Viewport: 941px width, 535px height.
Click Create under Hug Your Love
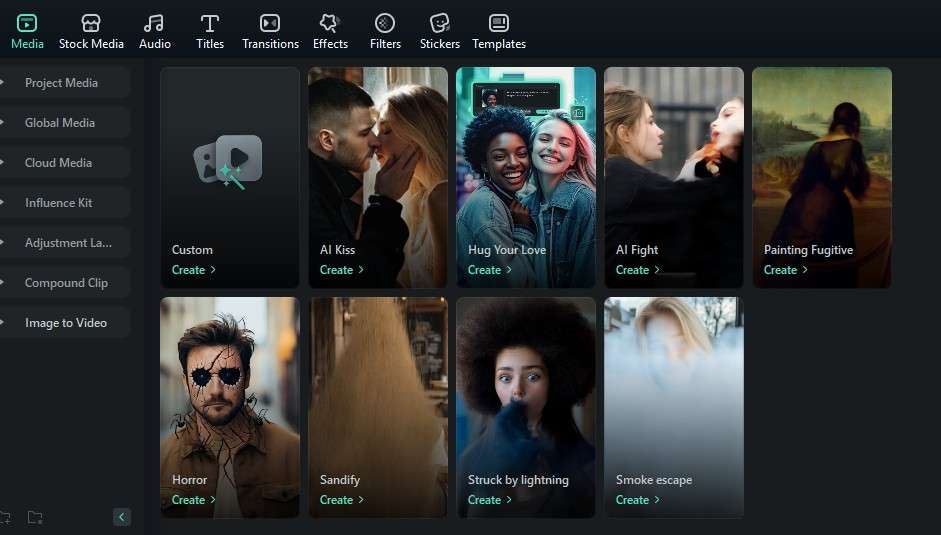tap(490, 270)
